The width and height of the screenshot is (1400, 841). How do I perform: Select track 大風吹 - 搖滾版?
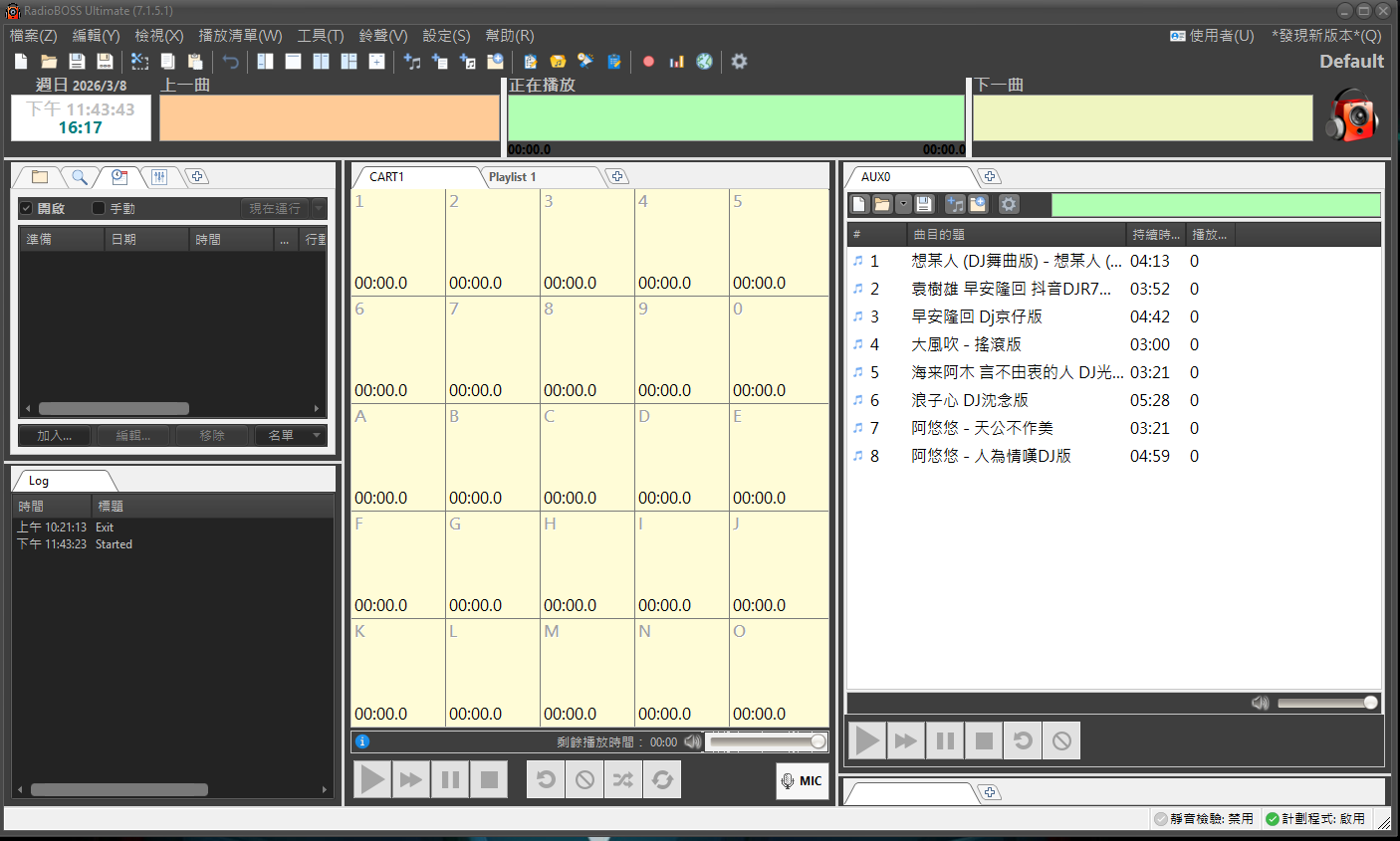point(1114,344)
